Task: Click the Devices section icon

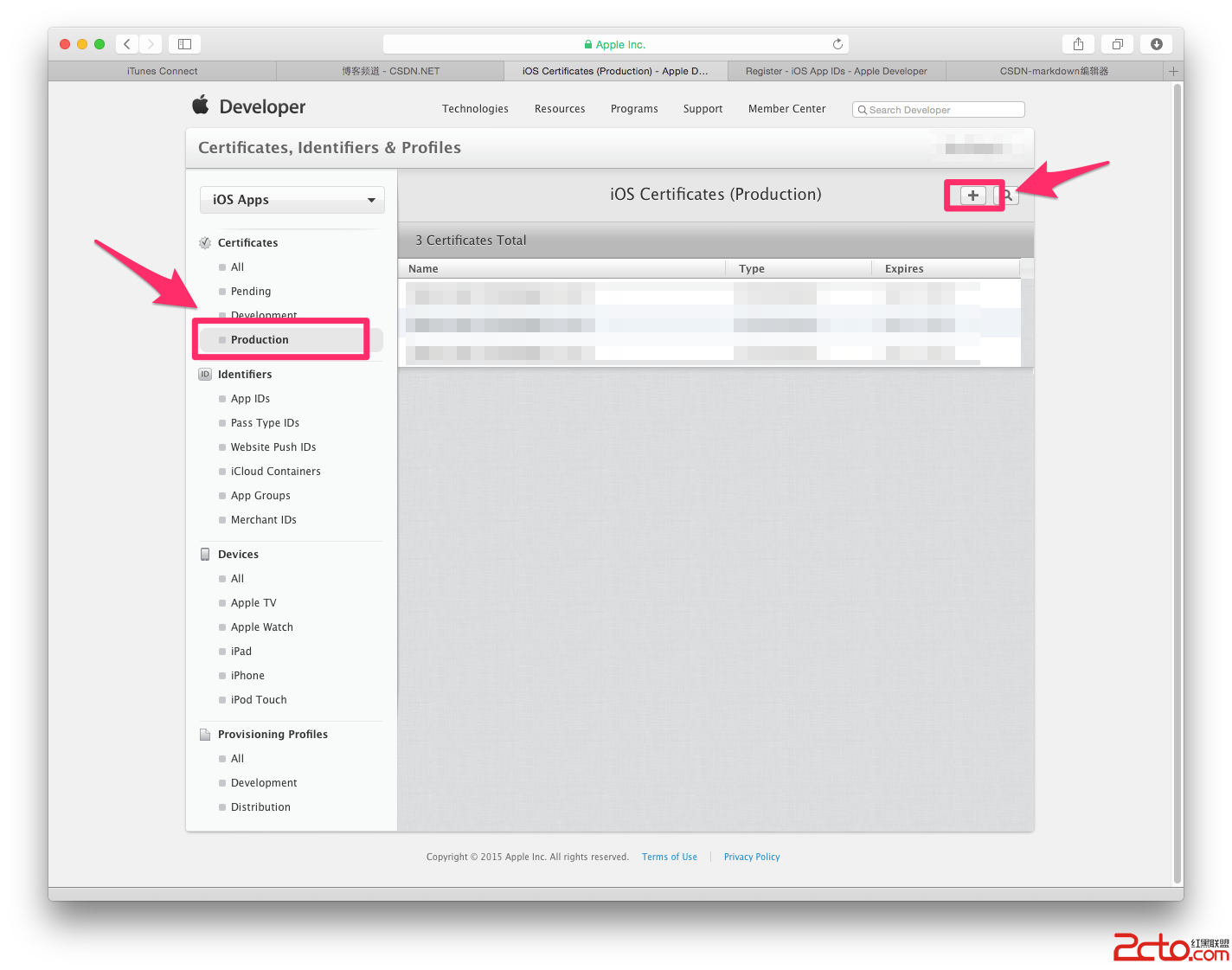Action: (x=205, y=555)
